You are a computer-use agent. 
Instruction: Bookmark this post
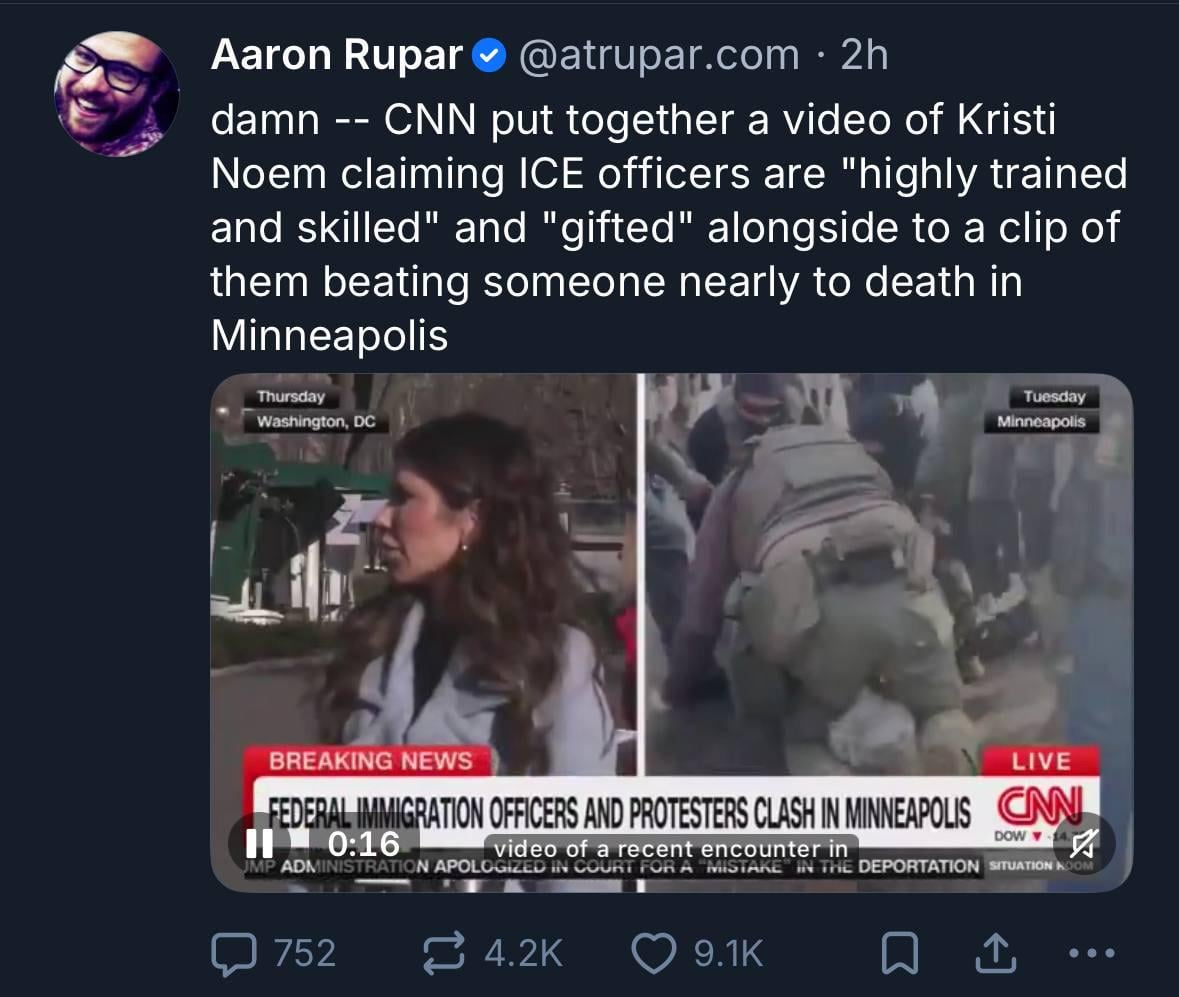[x=899, y=953]
